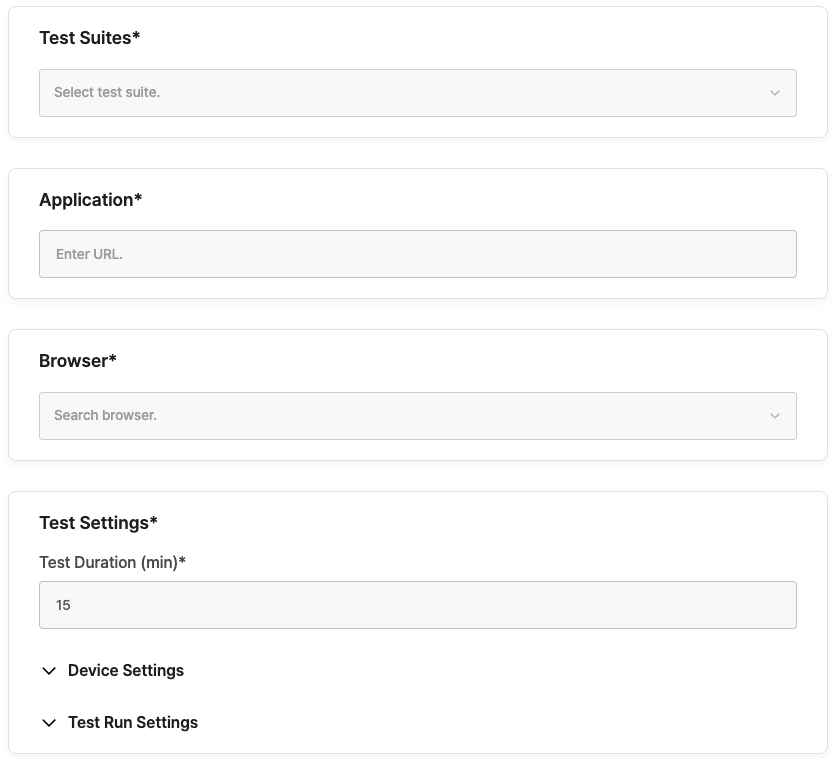838x760 pixels.
Task: Click the value 15 in duration box
Action: coord(63,605)
